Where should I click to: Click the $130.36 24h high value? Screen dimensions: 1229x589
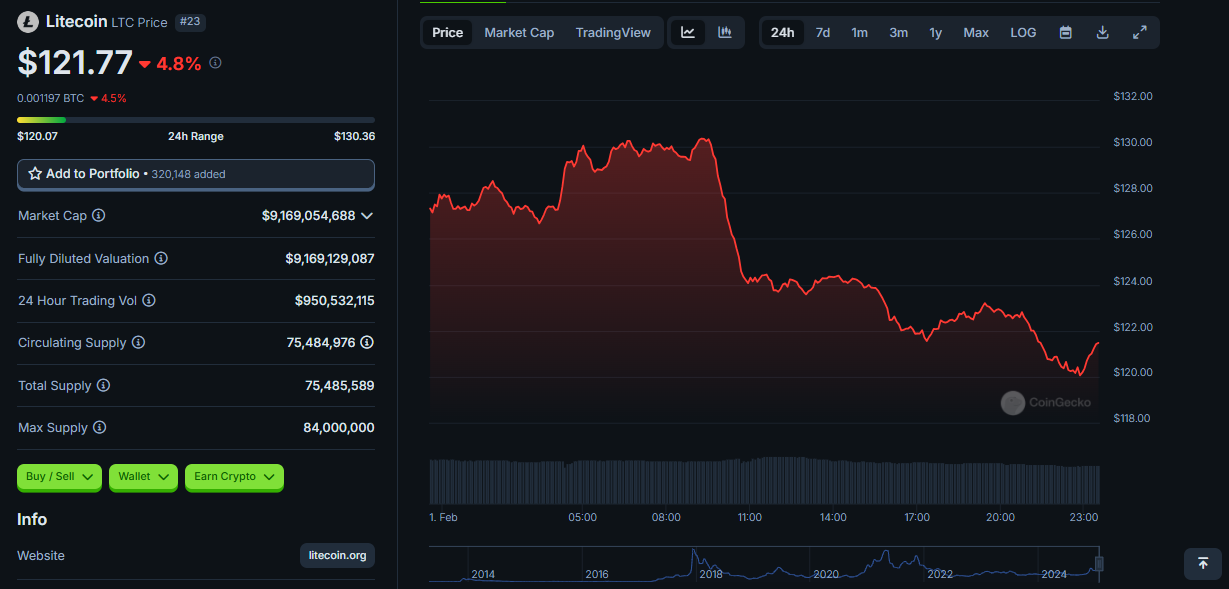tap(354, 136)
